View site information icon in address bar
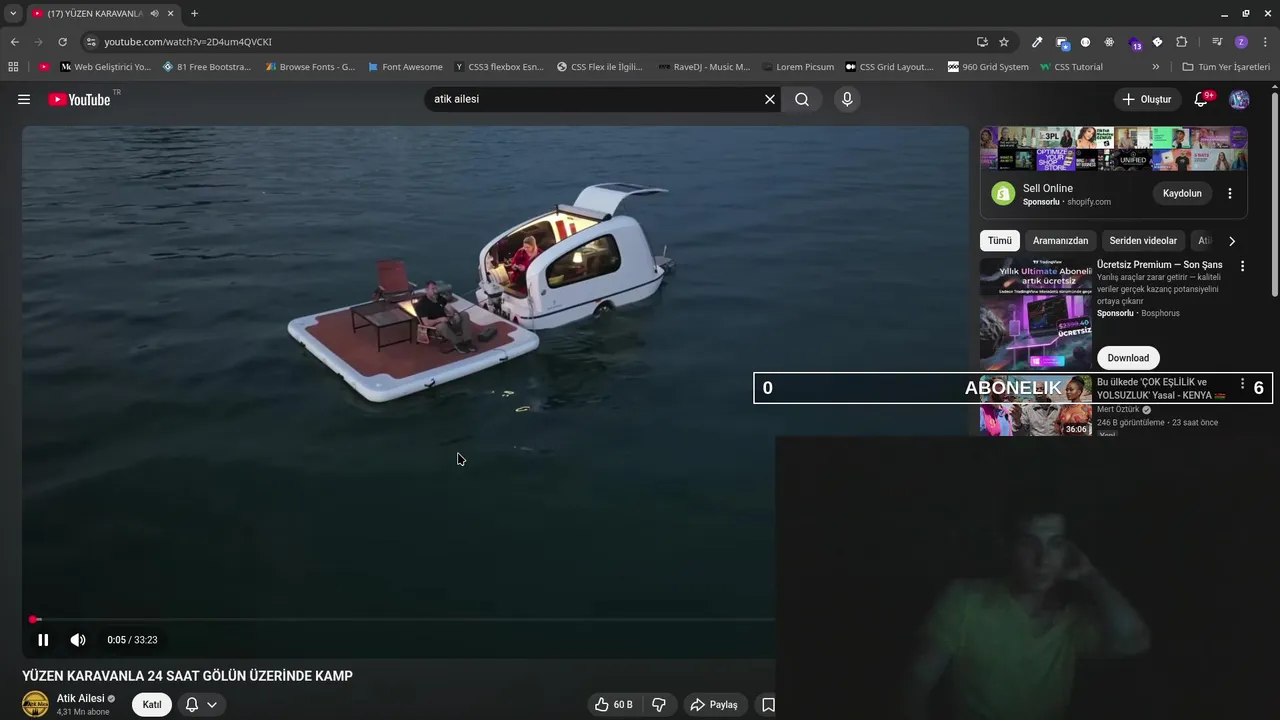 91,42
